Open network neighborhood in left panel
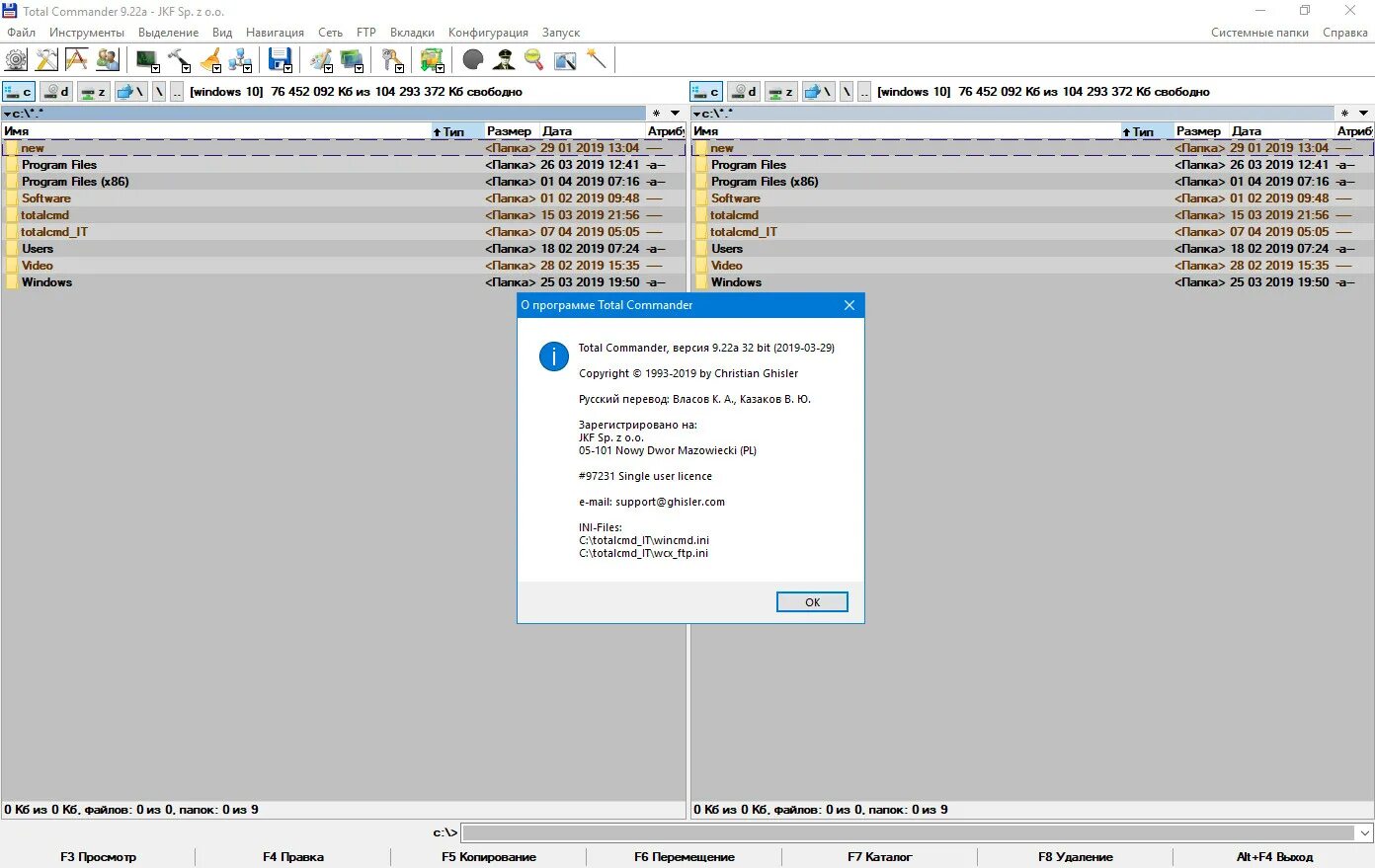 130,92
